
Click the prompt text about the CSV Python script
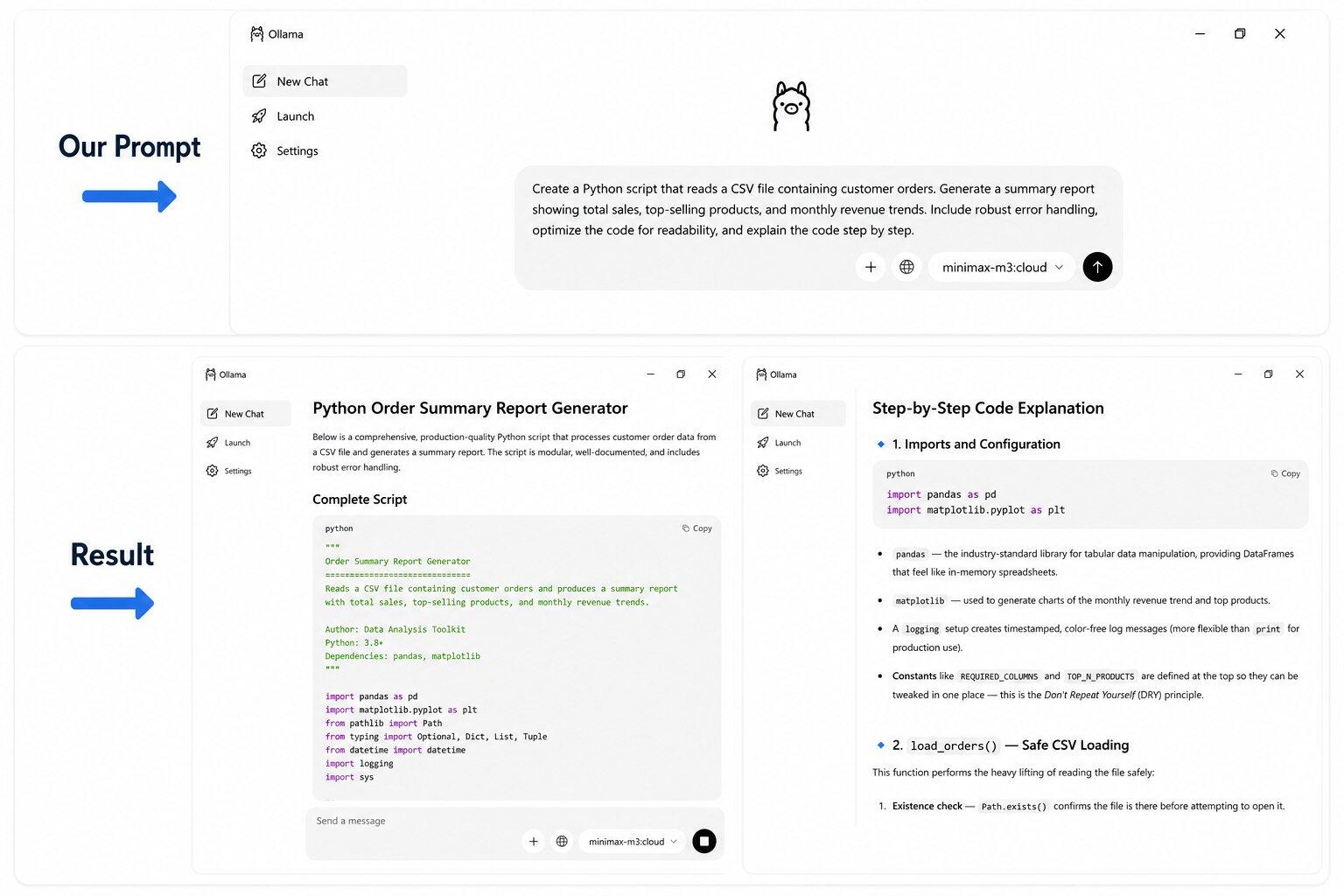[x=815, y=209]
